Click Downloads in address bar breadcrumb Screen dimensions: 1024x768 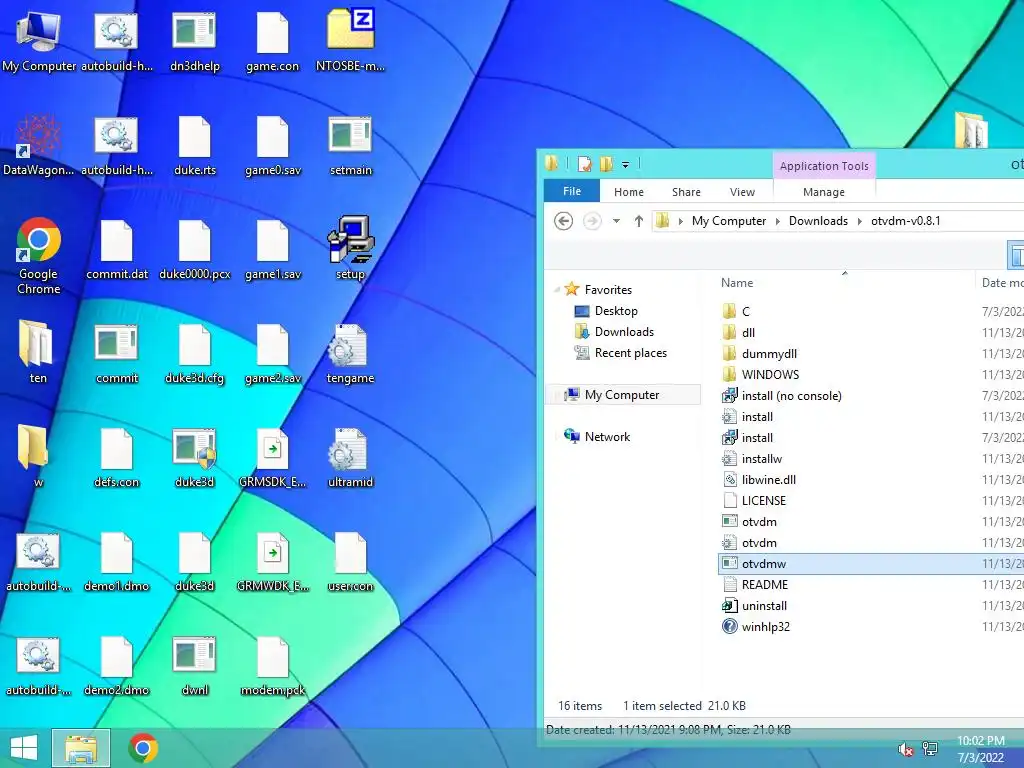coord(818,221)
